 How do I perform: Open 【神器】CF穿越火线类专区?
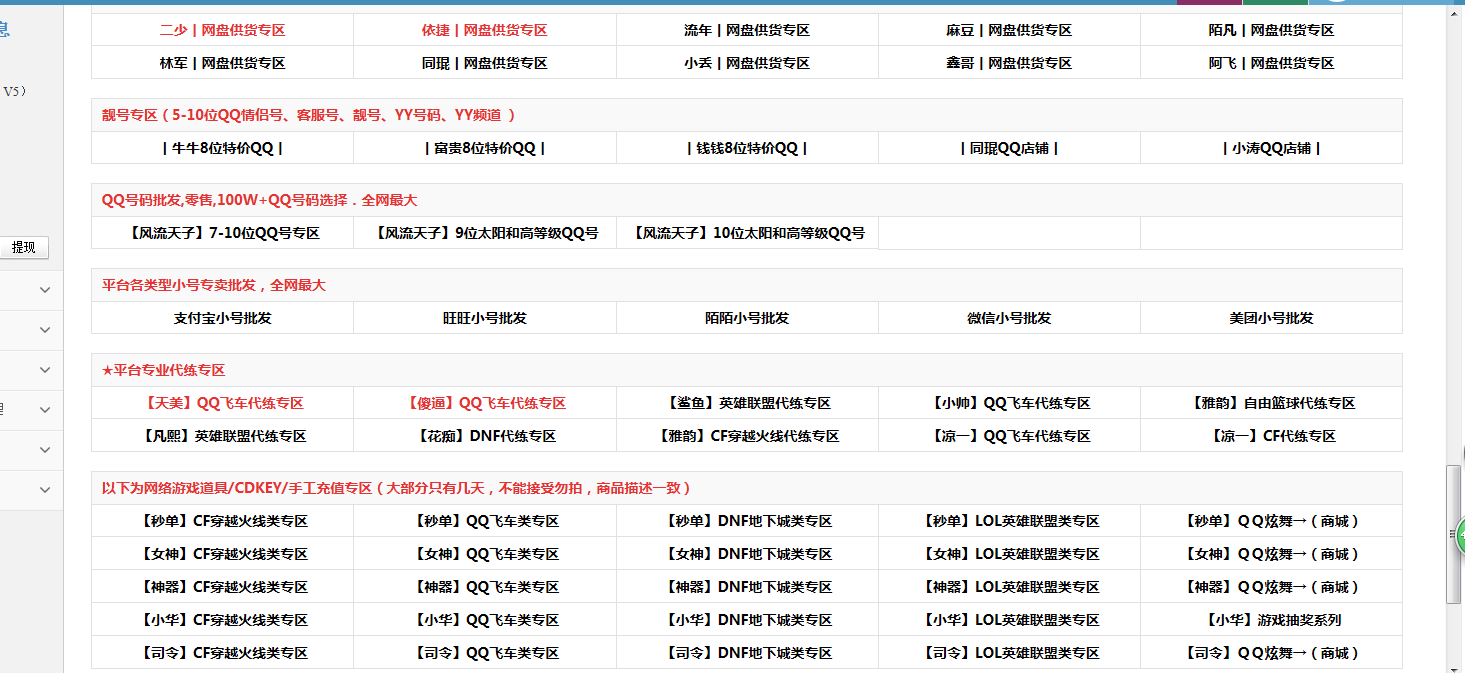(x=222, y=587)
